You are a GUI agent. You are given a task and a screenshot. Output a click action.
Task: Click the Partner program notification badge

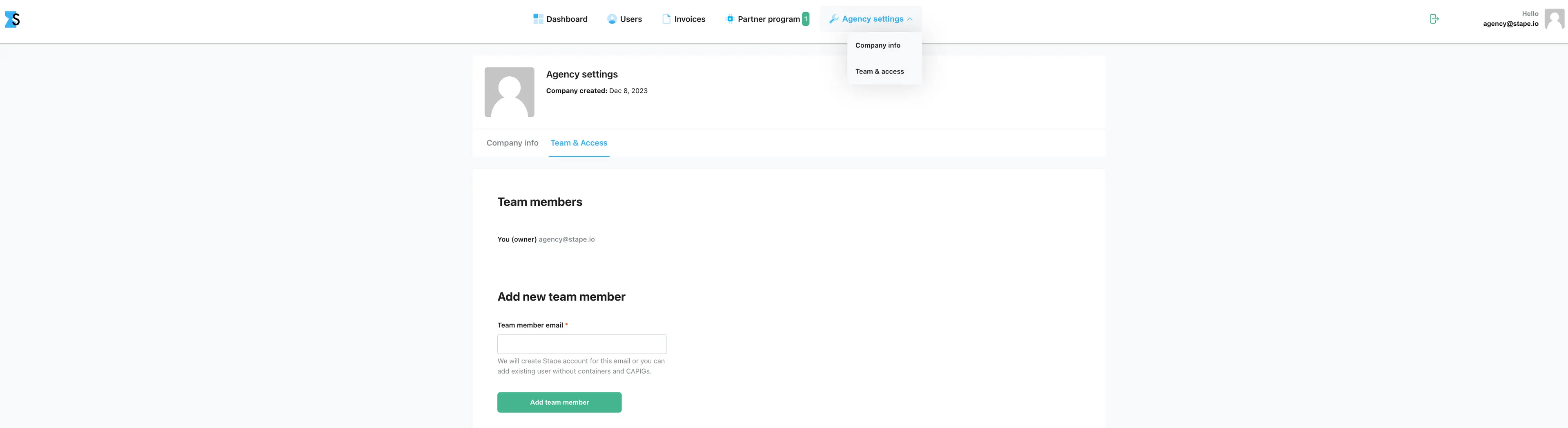(x=805, y=19)
